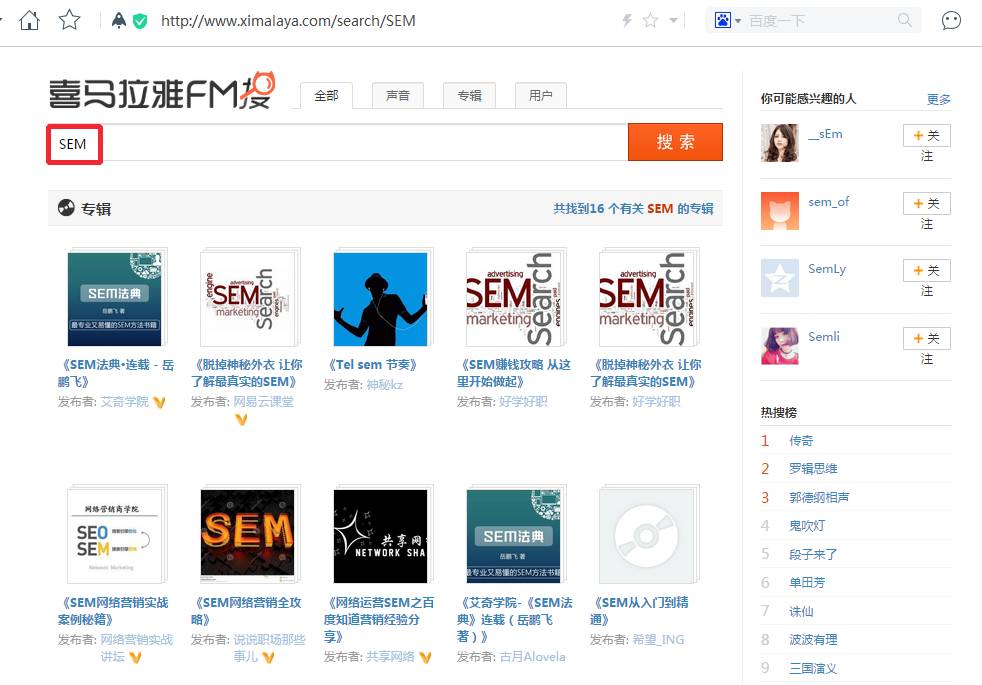Switch to 全部 tab
Screen dimensions: 982x685
pyautogui.click(x=326, y=96)
